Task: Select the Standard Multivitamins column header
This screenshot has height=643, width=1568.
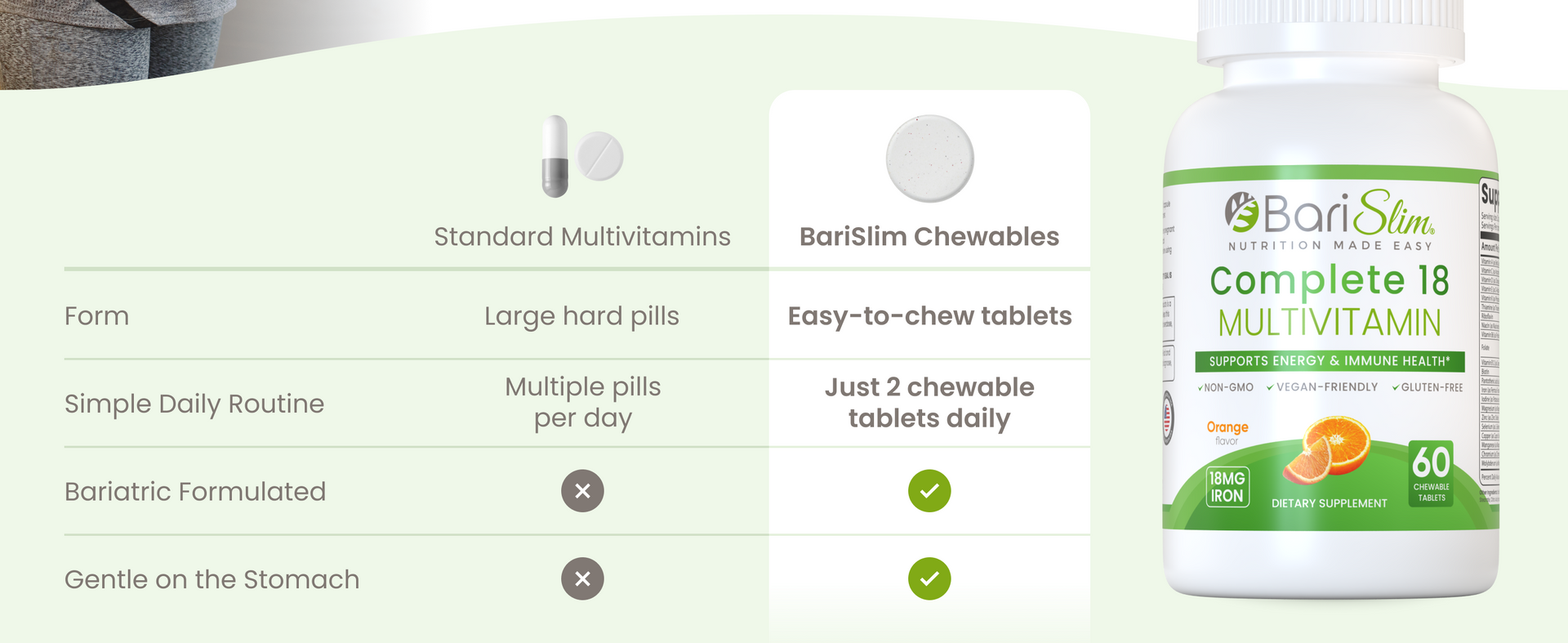Action: 582,236
